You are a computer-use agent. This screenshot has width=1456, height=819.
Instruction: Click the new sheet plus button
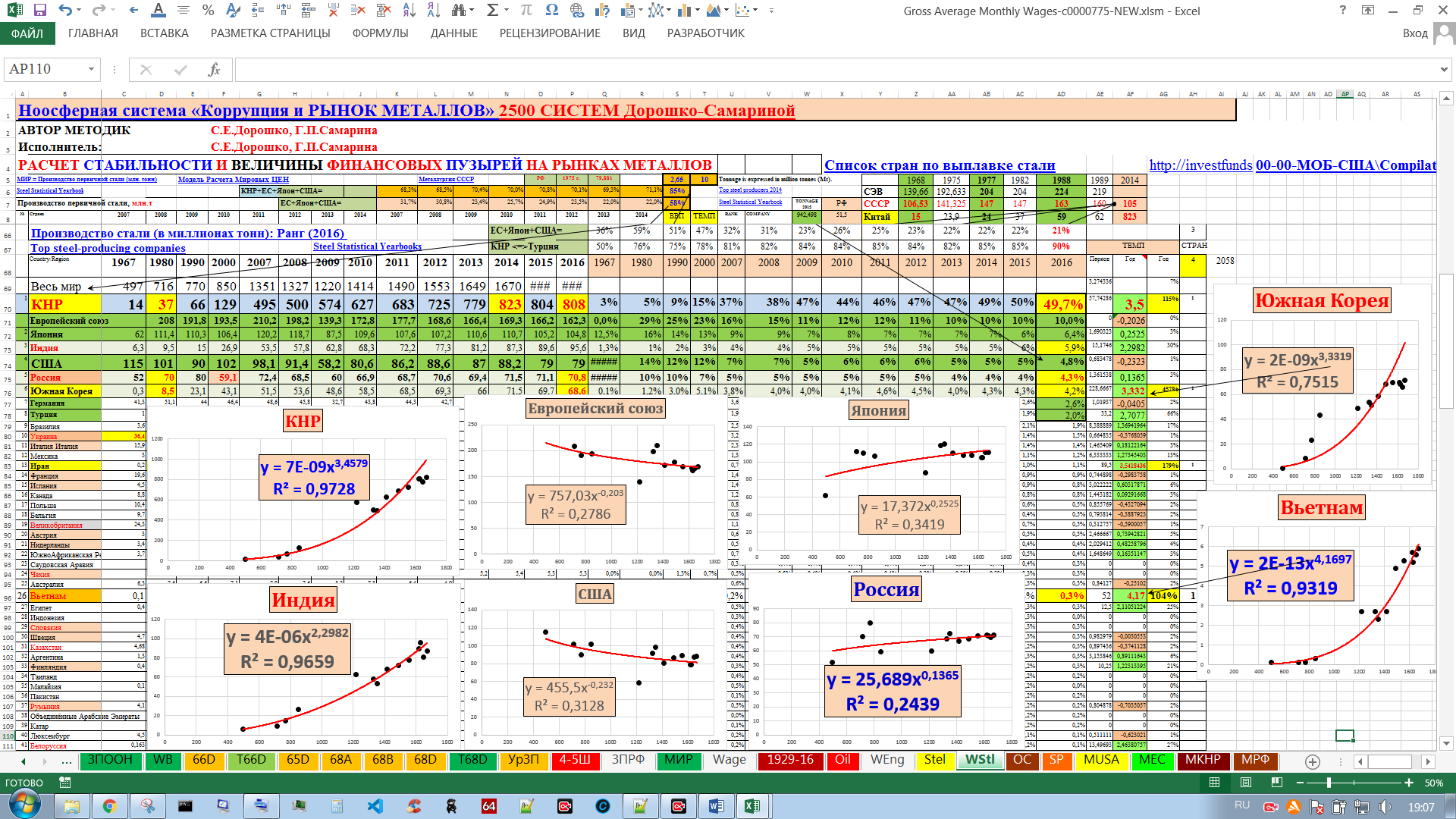pyautogui.click(x=1313, y=761)
